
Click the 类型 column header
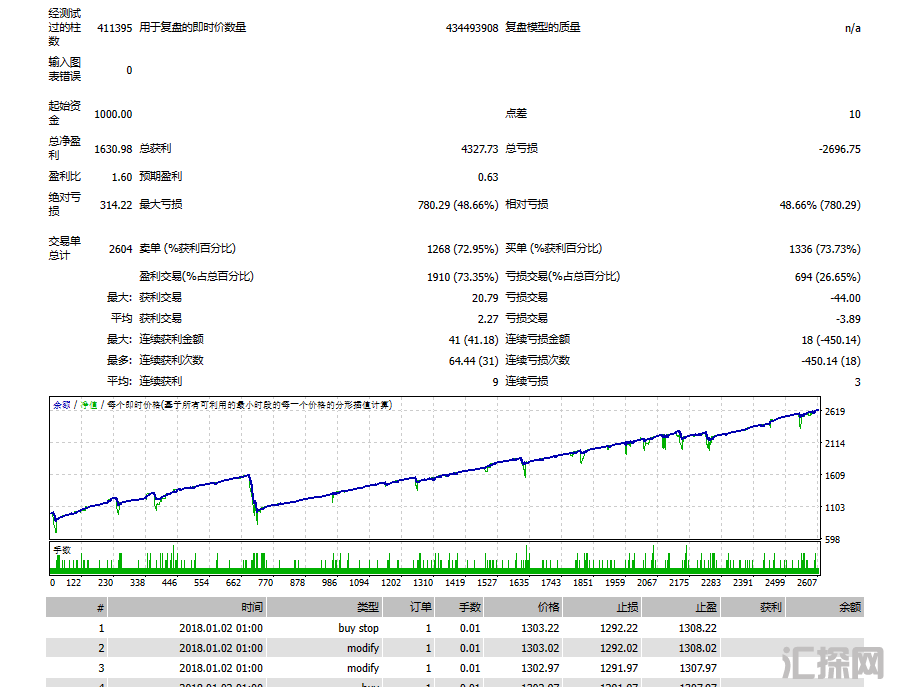coord(368,607)
